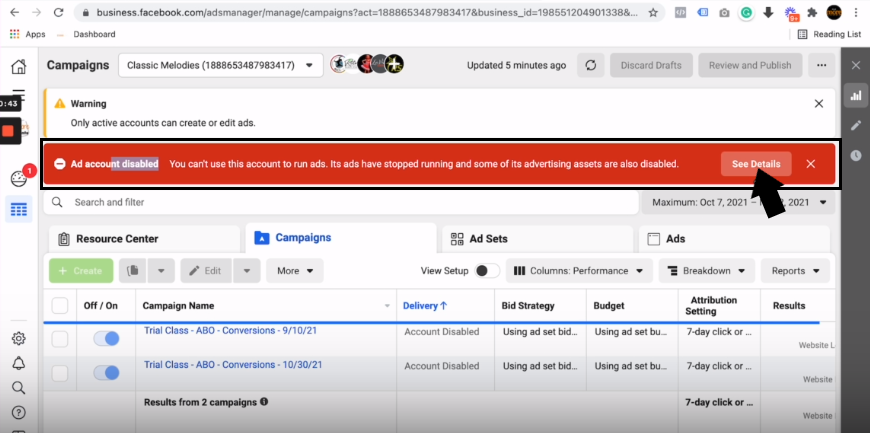Image resolution: width=870 pixels, height=433 pixels.
Task: Click the download arrow extension icon
Action: pos(768,12)
